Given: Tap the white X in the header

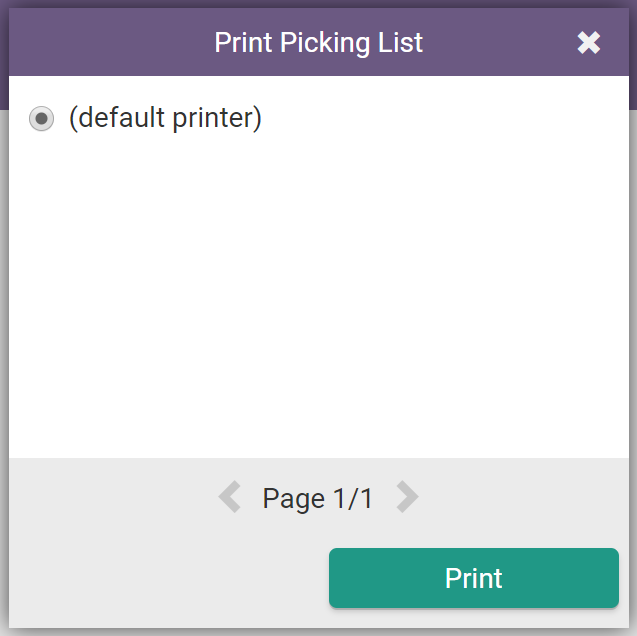Looking at the screenshot, I should [589, 43].
